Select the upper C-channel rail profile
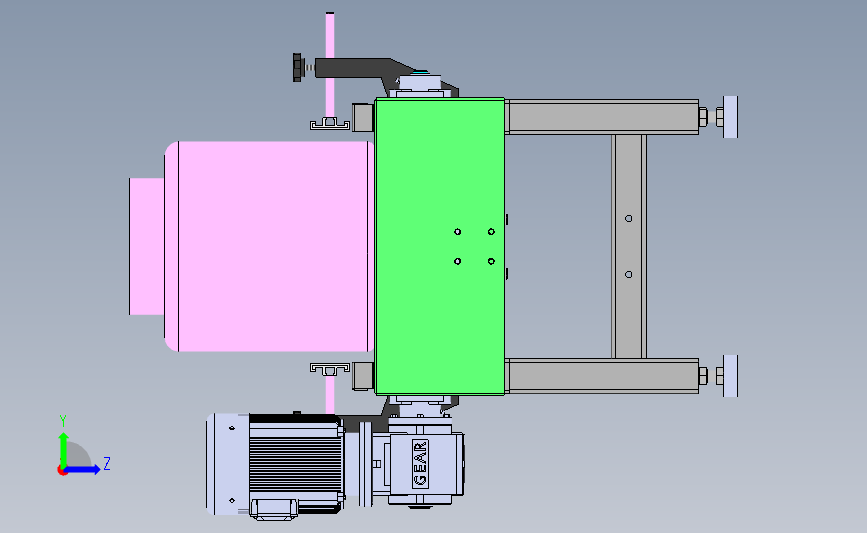This screenshot has width=867, height=533. tap(330, 124)
